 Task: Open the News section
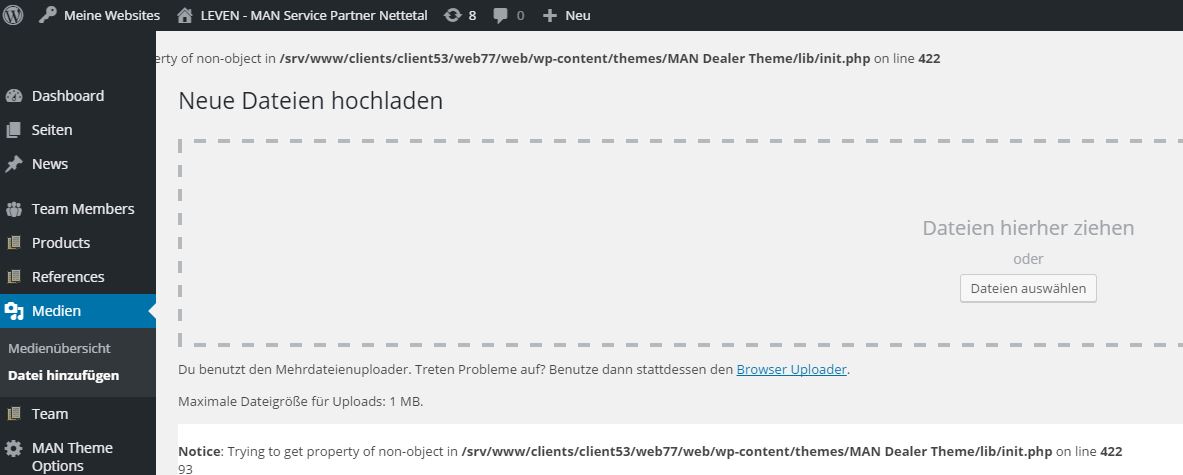[50, 164]
